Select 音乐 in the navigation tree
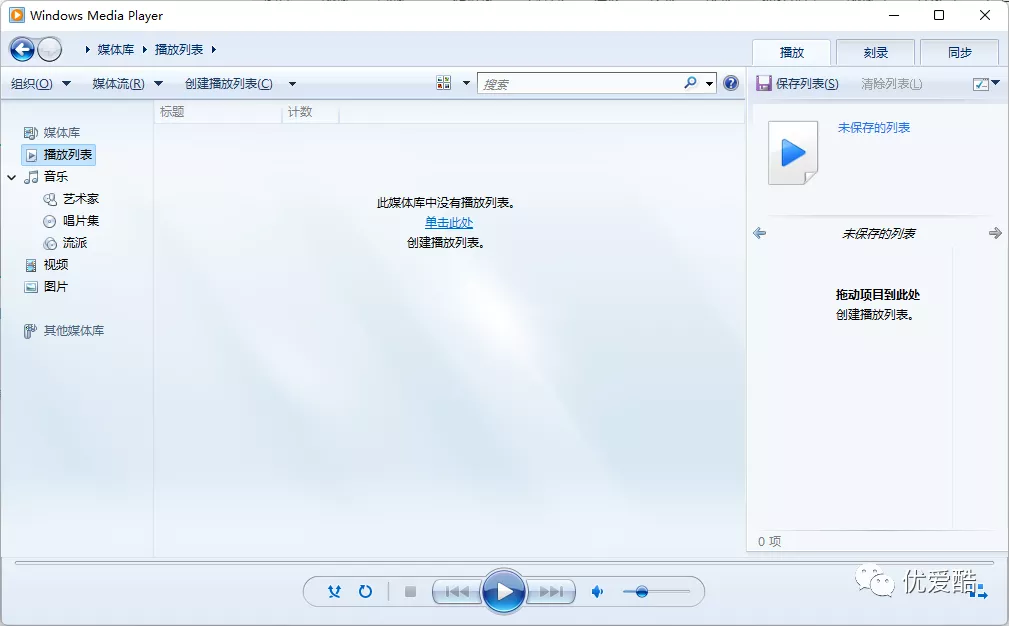This screenshot has height=626, width=1009. (x=56, y=176)
